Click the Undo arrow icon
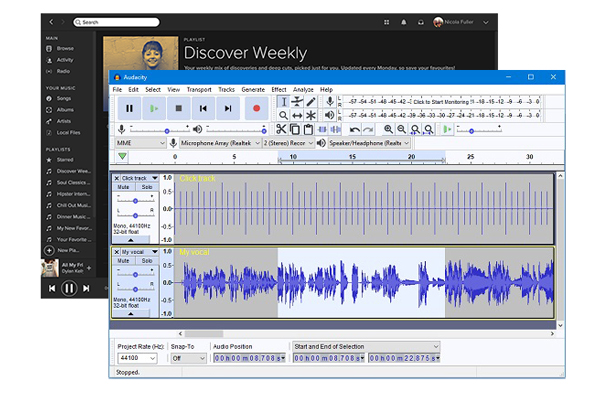 [355, 129]
